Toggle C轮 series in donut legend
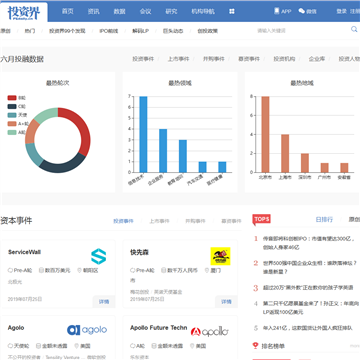The height and width of the screenshot is (360, 360). (16, 106)
